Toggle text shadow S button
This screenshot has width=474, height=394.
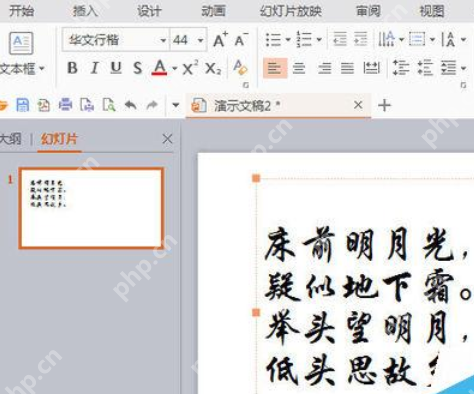[137, 68]
